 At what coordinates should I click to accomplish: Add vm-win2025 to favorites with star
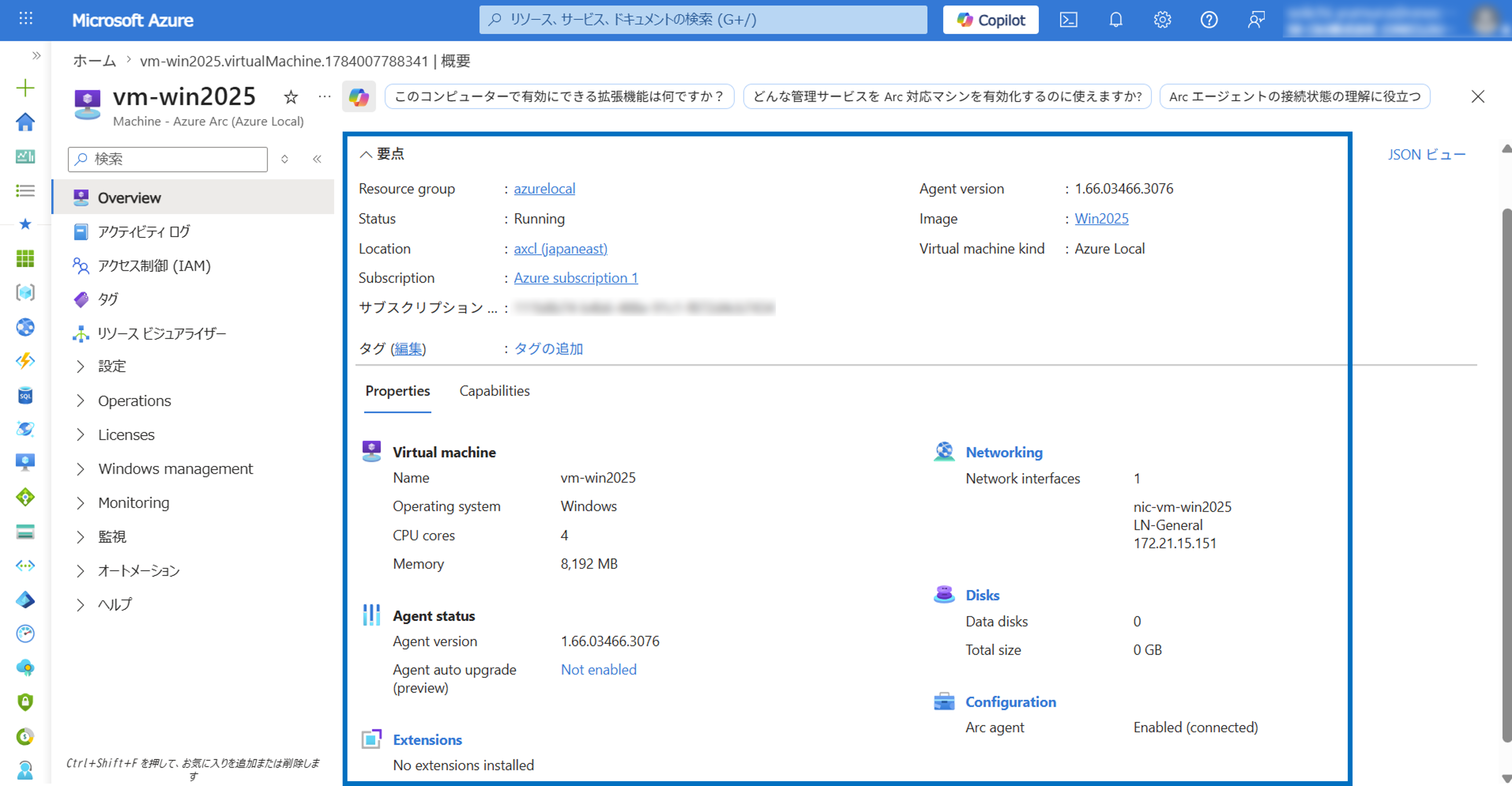pyautogui.click(x=290, y=97)
